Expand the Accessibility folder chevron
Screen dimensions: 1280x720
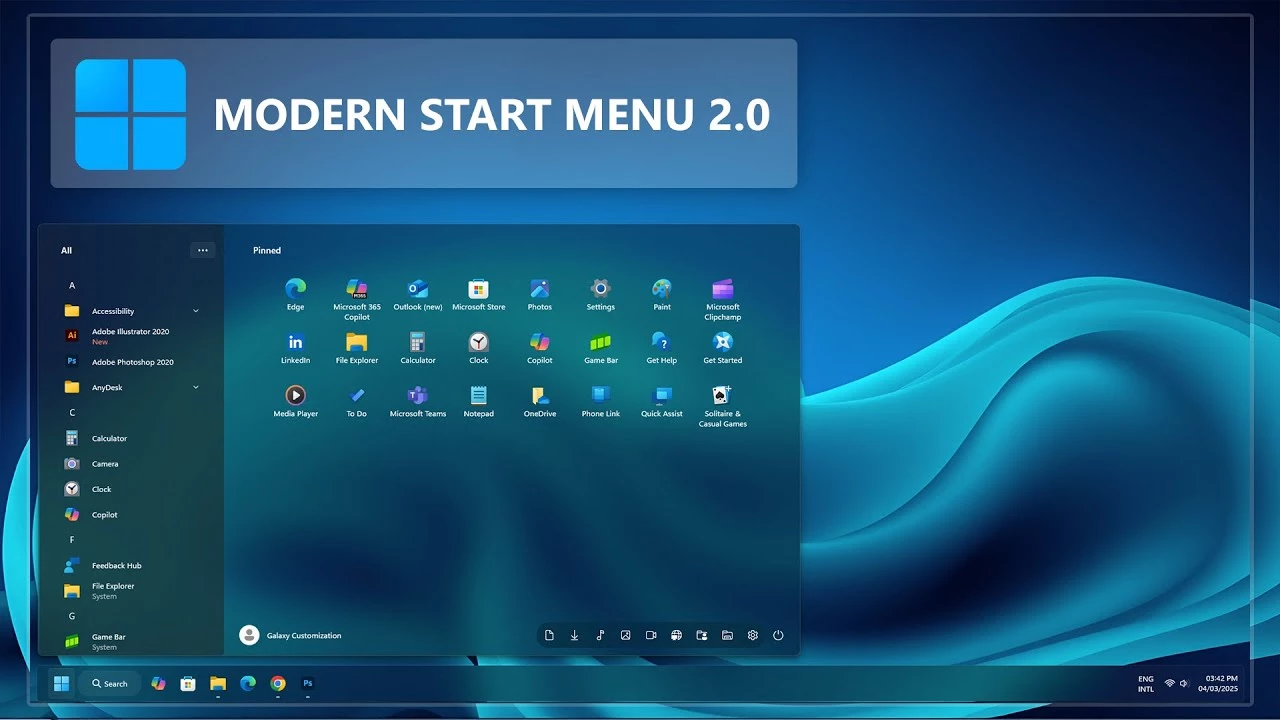point(196,311)
